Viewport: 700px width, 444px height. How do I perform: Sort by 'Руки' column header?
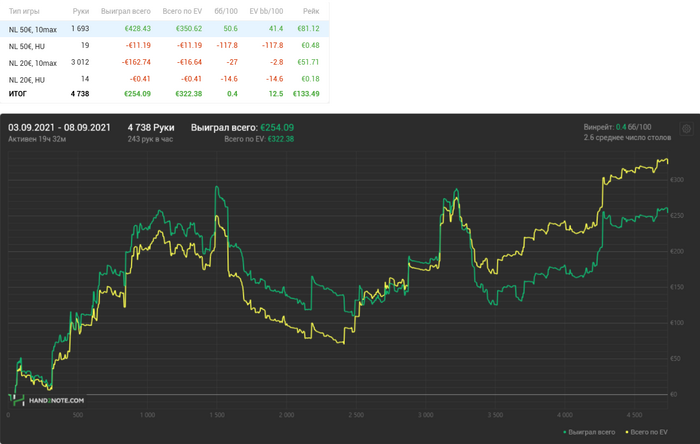[81, 11]
